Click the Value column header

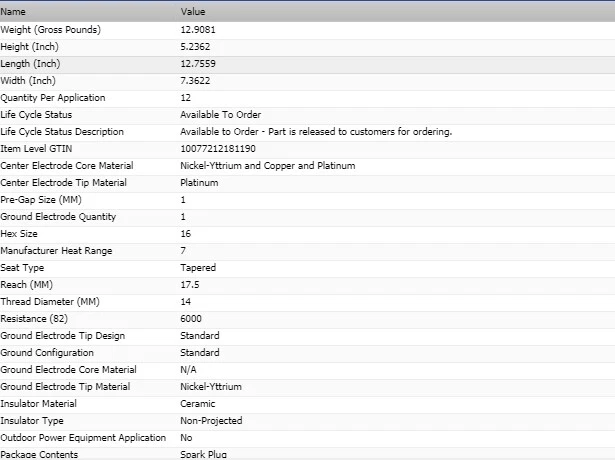[x=193, y=11]
